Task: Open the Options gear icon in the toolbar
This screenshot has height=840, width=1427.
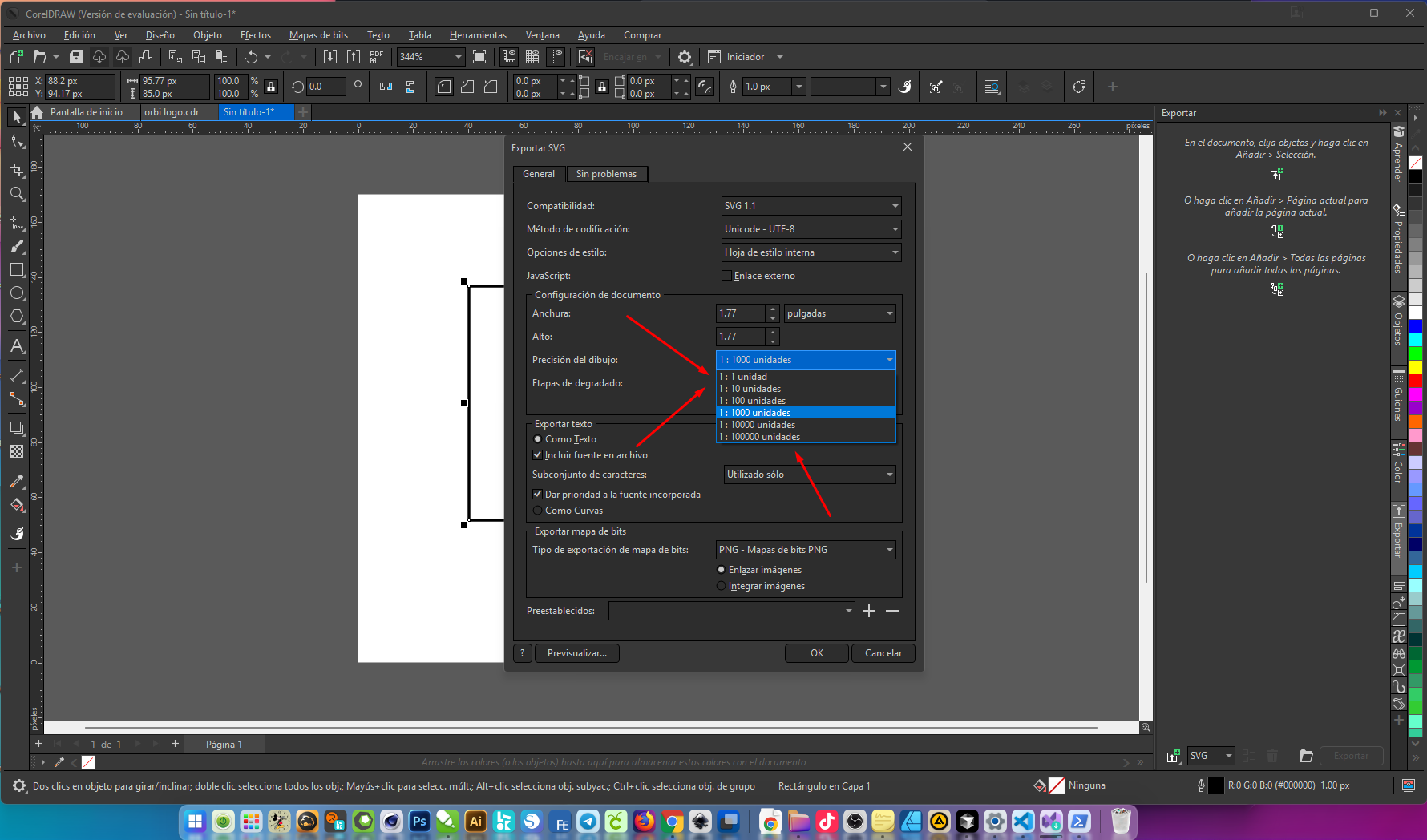Action: point(685,57)
